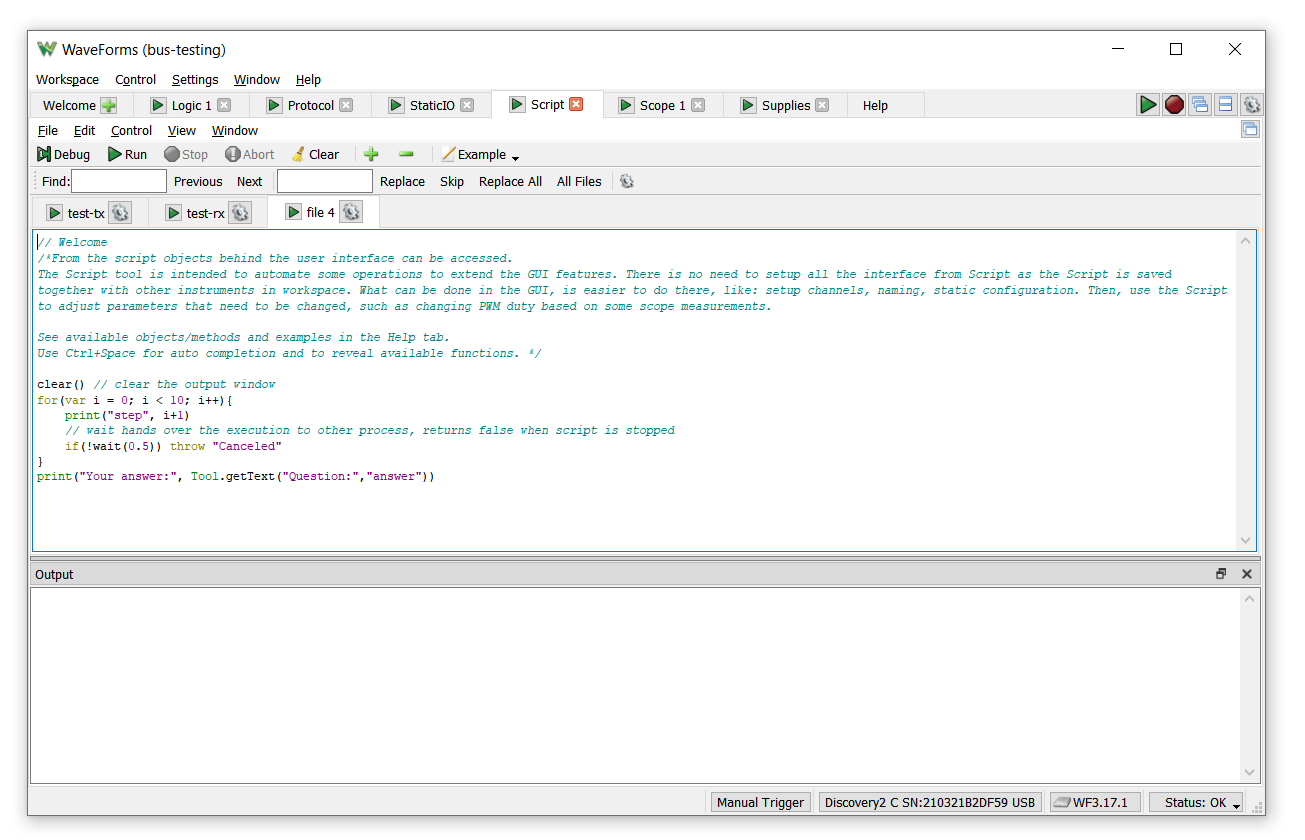Click the Clear broom icon
Image resolution: width=1305 pixels, height=840 pixels.
[298, 154]
